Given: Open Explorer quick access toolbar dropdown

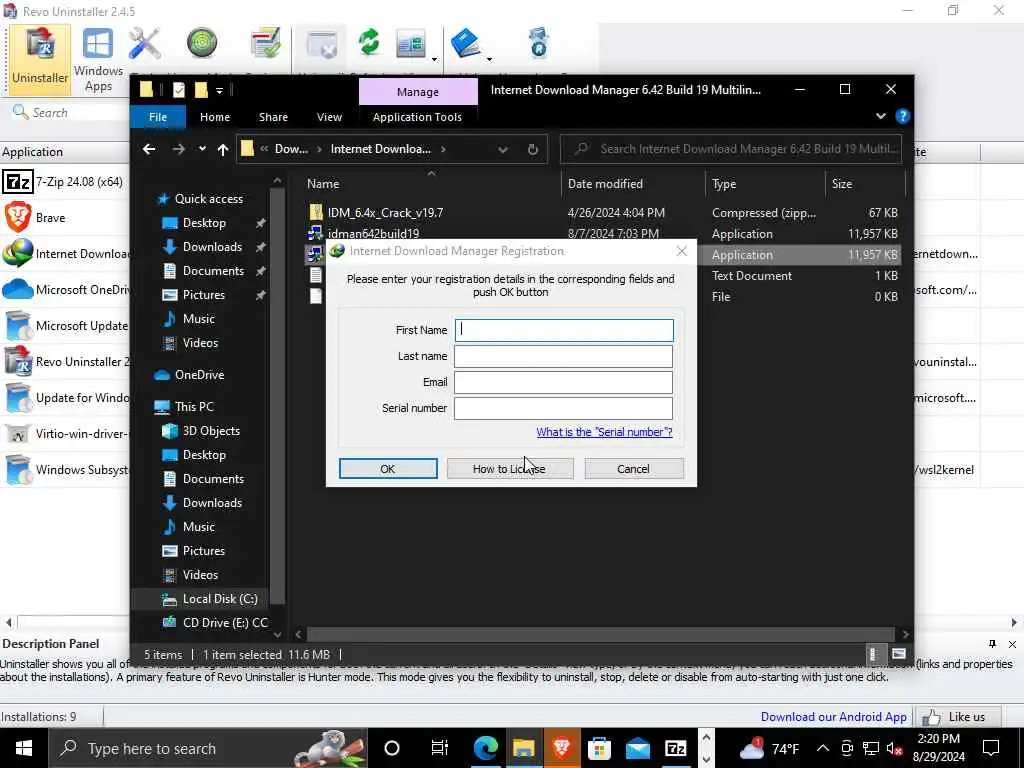Looking at the screenshot, I should [219, 90].
